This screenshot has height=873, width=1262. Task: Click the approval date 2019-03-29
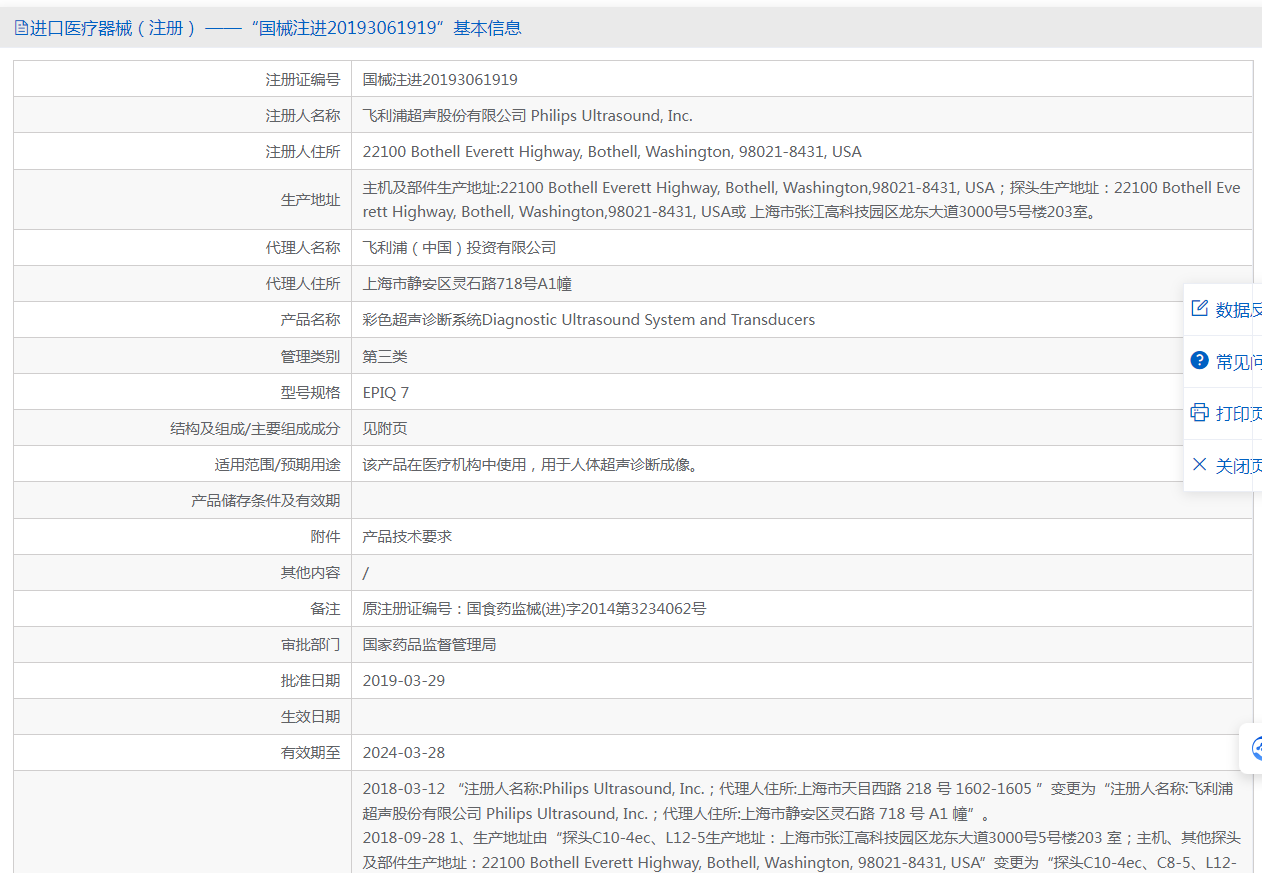click(404, 680)
